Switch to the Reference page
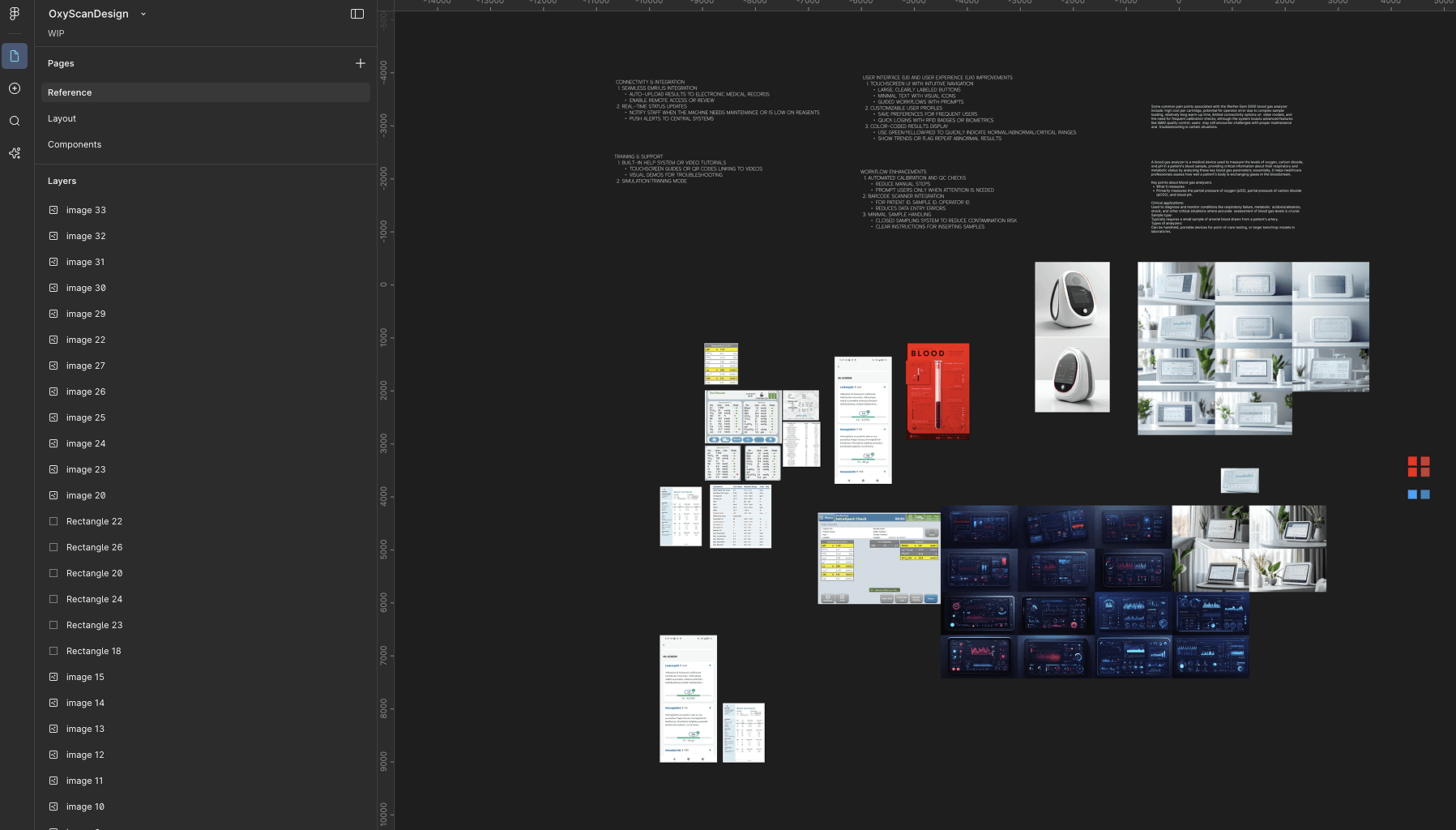This screenshot has width=1456, height=830. tap(206, 92)
